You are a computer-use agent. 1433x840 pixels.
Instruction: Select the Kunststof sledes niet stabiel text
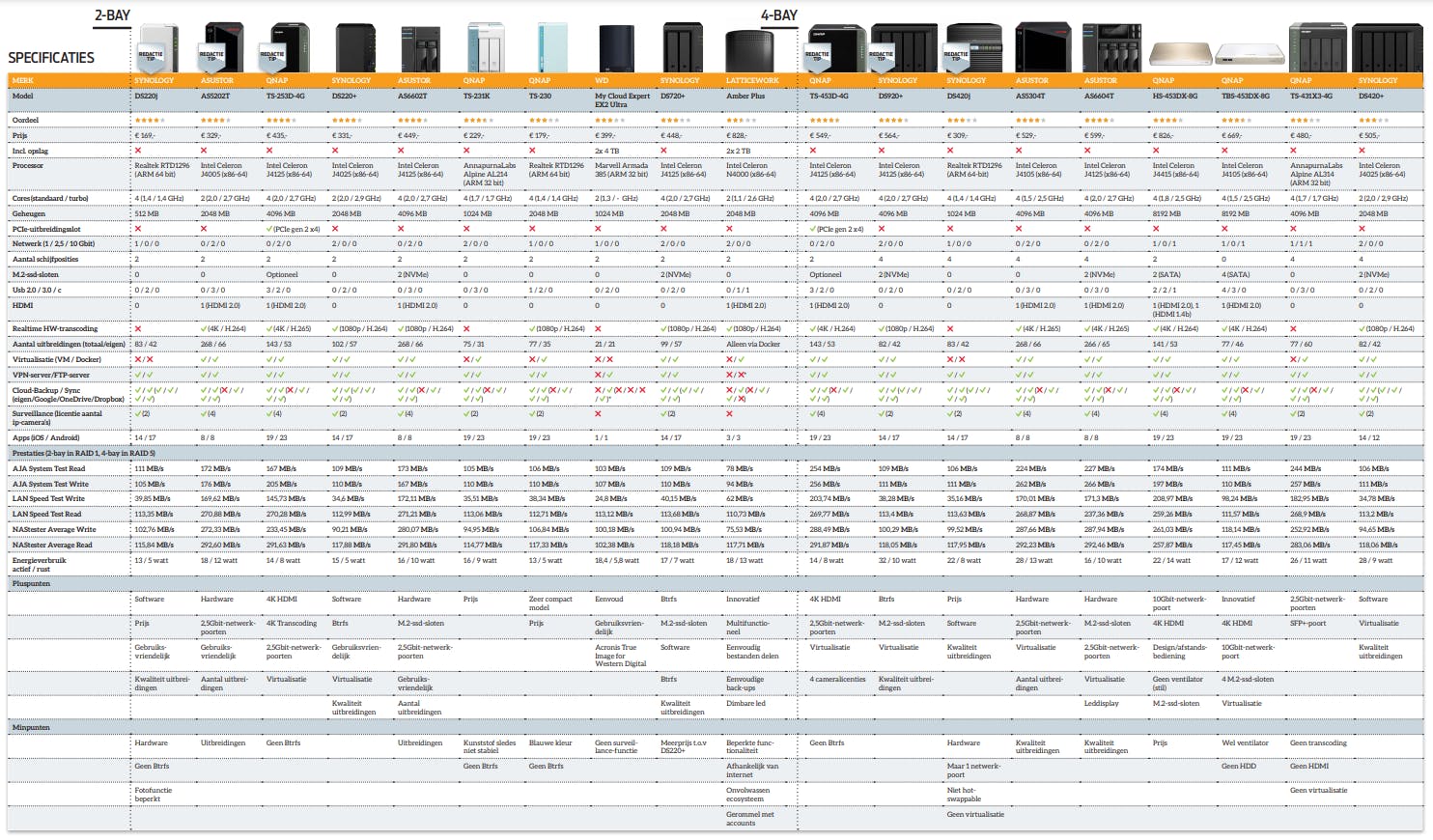490,746
